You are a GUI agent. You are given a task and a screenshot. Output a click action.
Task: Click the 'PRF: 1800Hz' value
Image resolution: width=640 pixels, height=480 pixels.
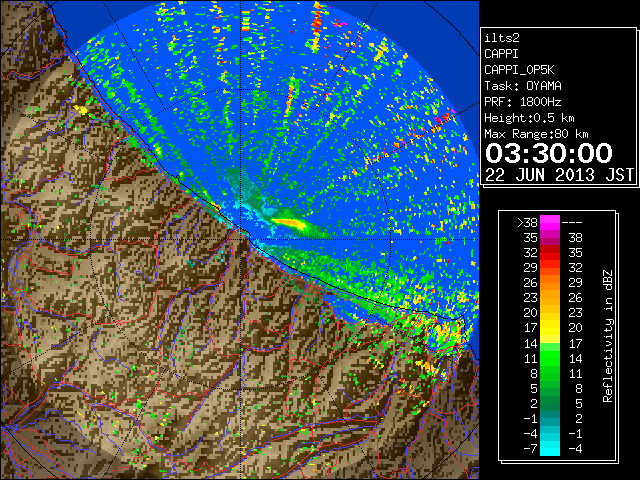[x=522, y=102]
